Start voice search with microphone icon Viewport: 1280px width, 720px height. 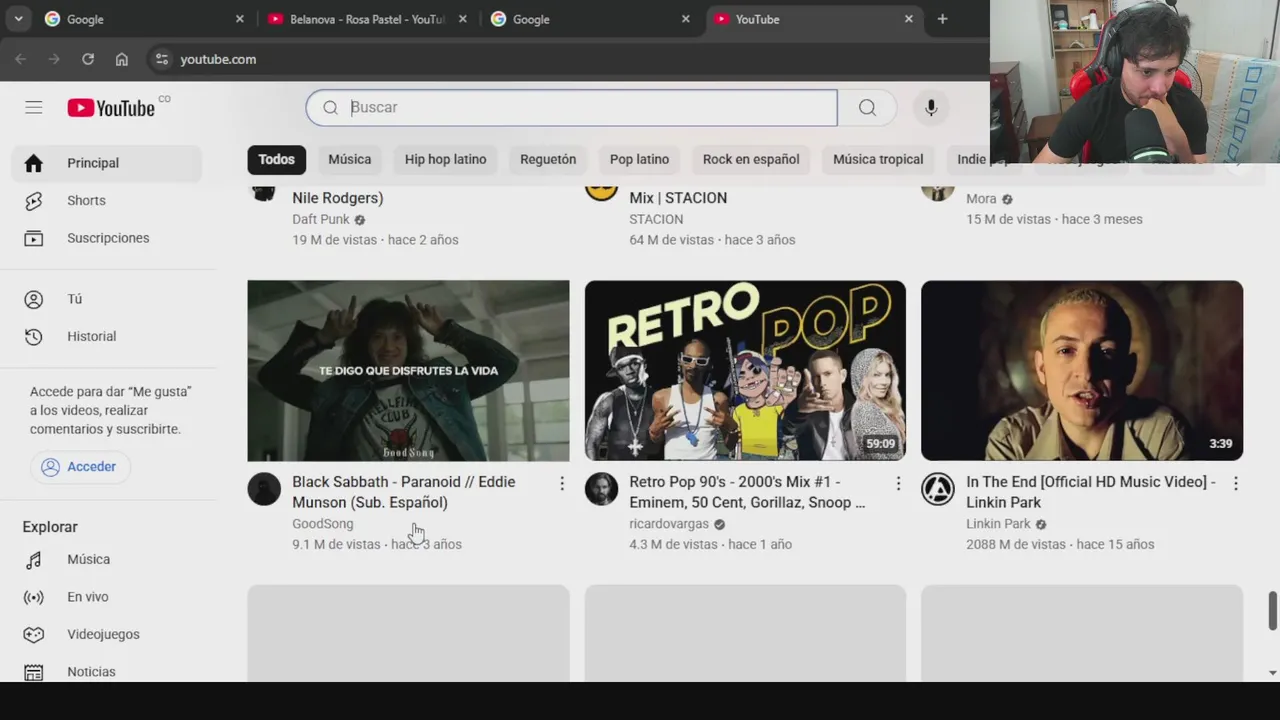pyautogui.click(x=931, y=108)
